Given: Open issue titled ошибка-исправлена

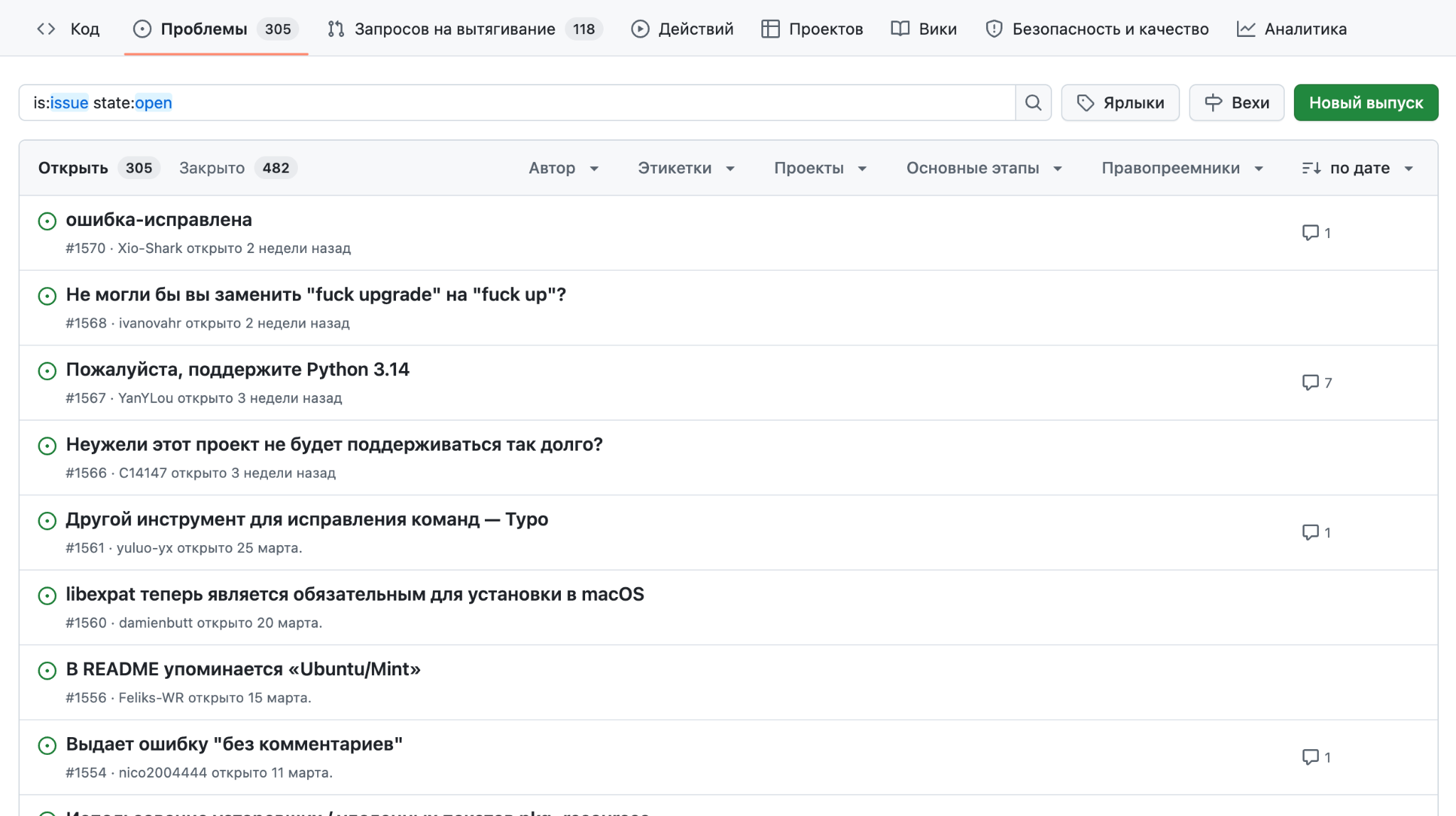Looking at the screenshot, I should click(x=158, y=220).
